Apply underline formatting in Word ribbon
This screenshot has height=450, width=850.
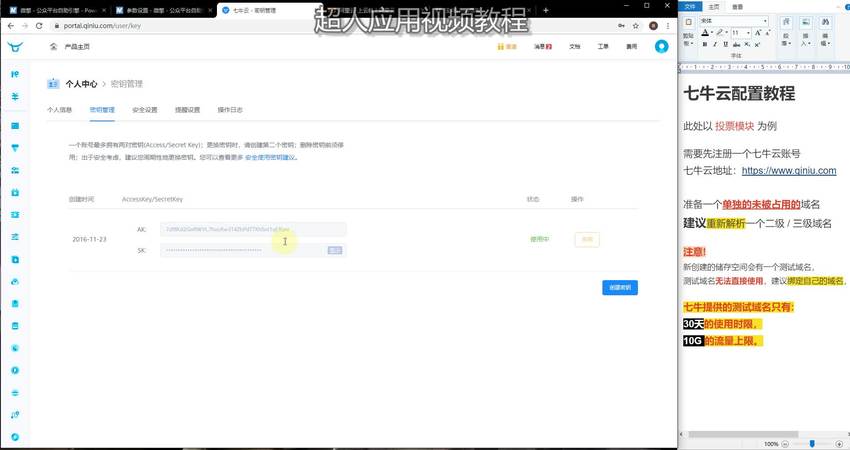[725, 44]
